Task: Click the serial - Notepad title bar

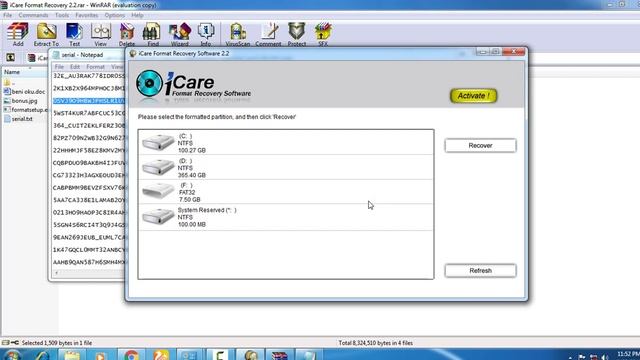Action: coord(87,55)
